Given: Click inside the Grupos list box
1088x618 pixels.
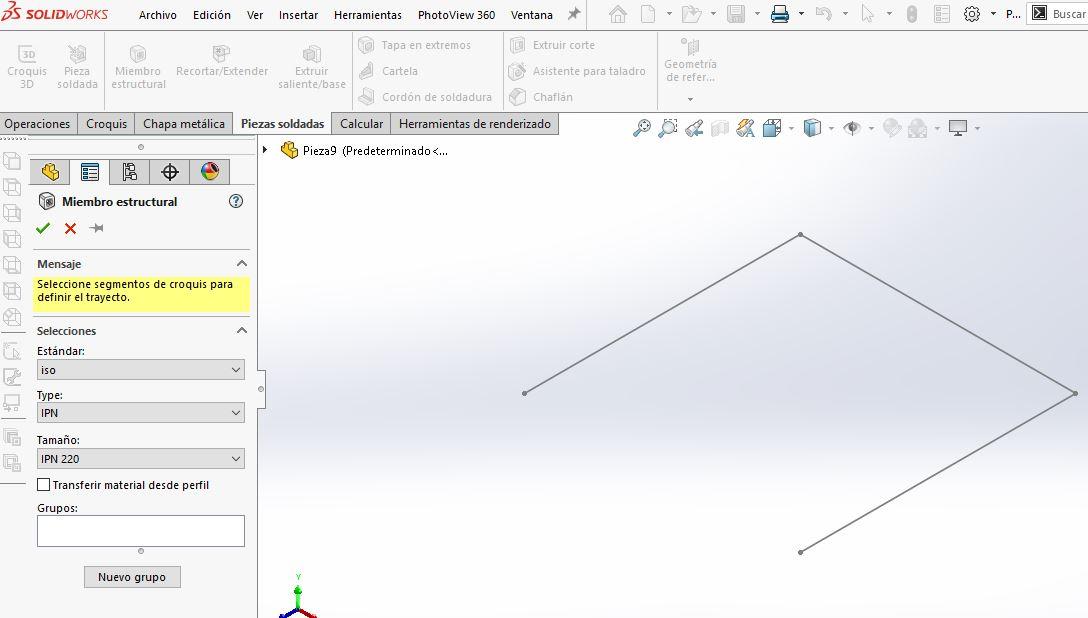Looking at the screenshot, I should coord(140,531).
